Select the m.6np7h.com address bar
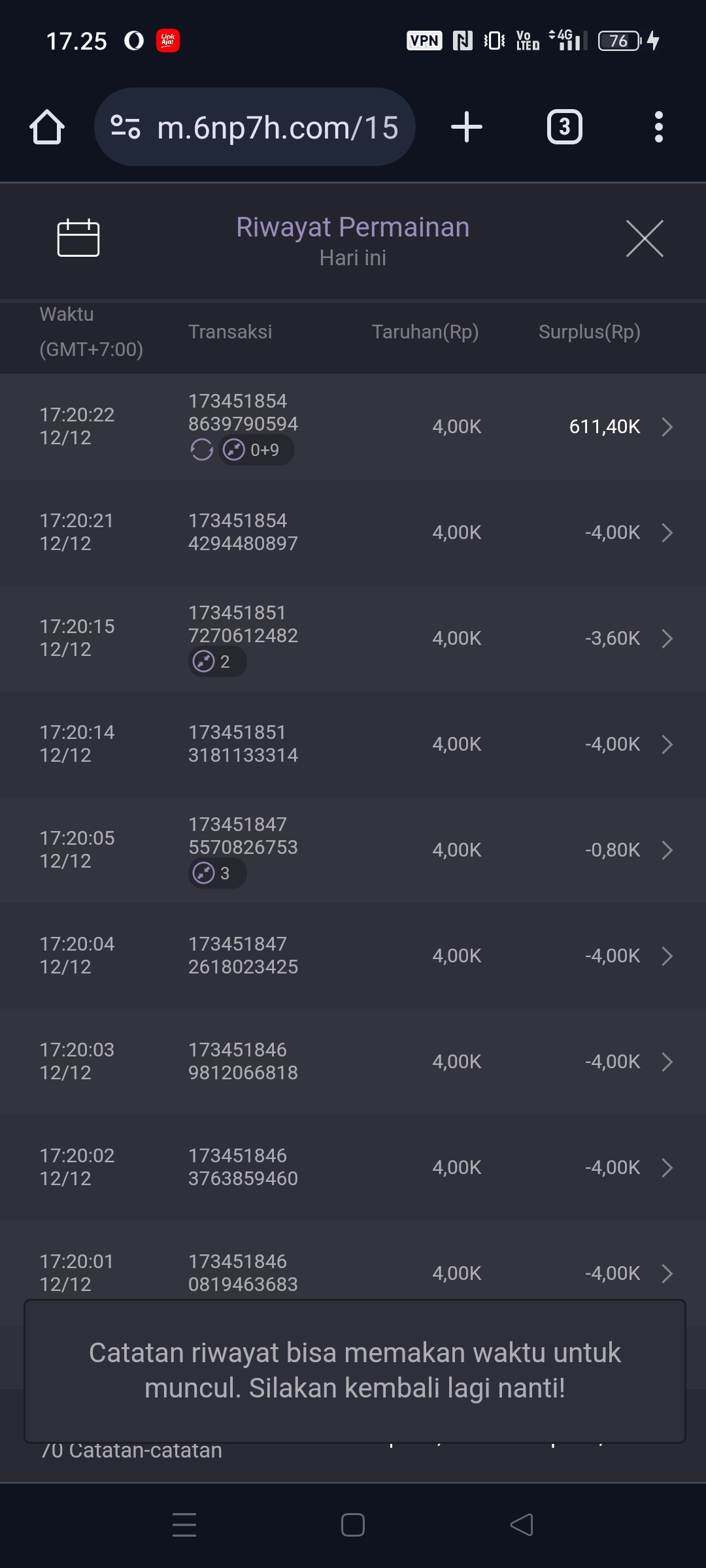 click(277, 127)
